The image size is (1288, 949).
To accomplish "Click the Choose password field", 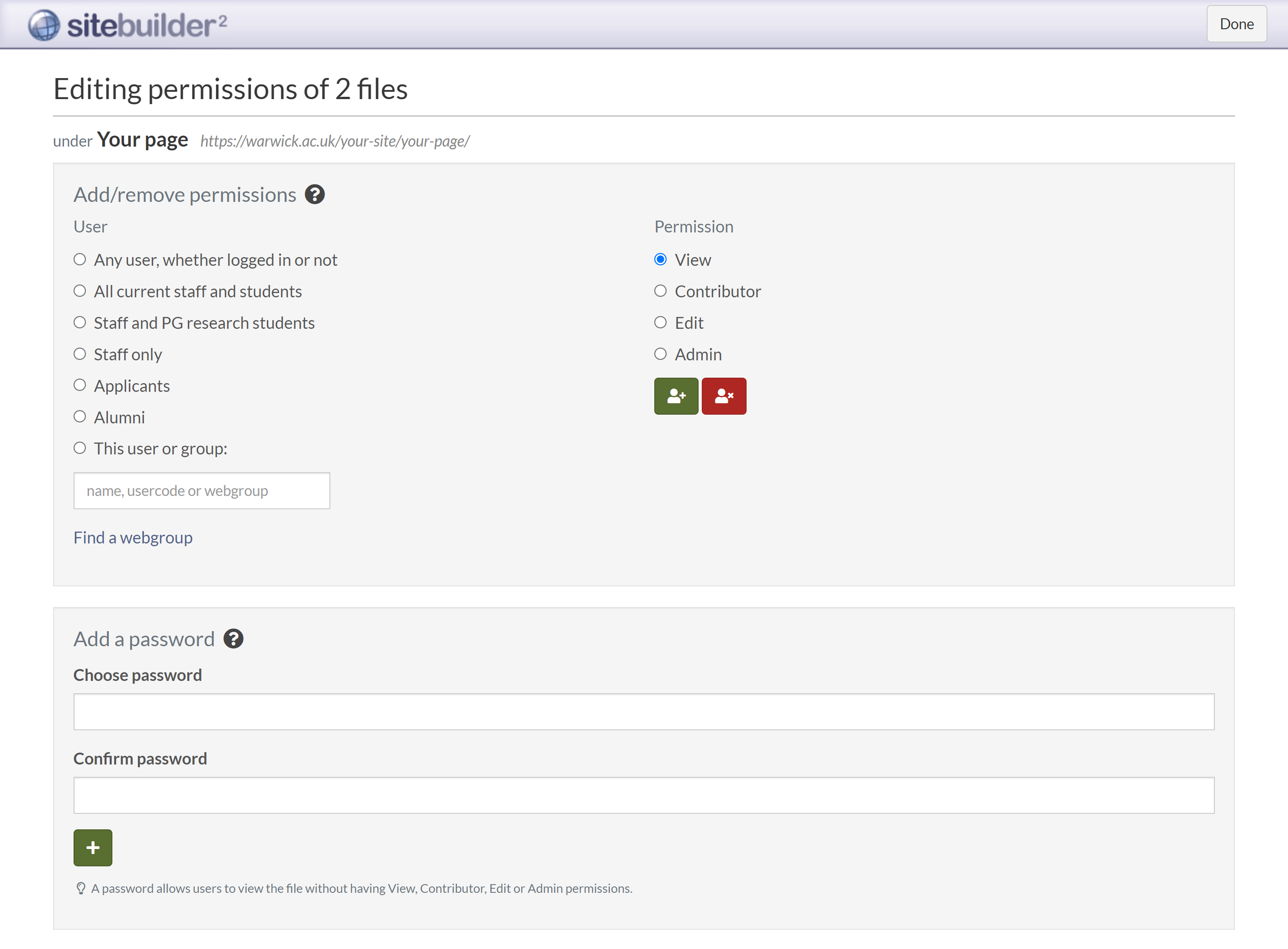I will coord(643,711).
